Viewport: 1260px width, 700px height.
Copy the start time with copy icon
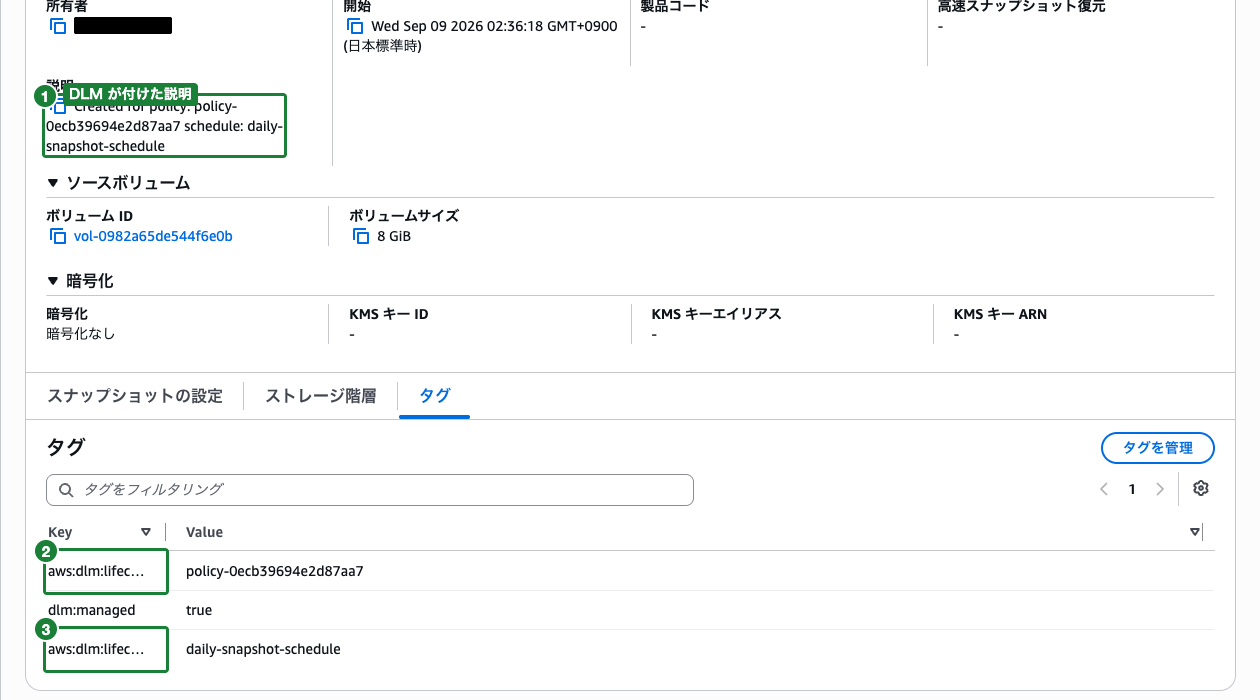tap(355, 26)
